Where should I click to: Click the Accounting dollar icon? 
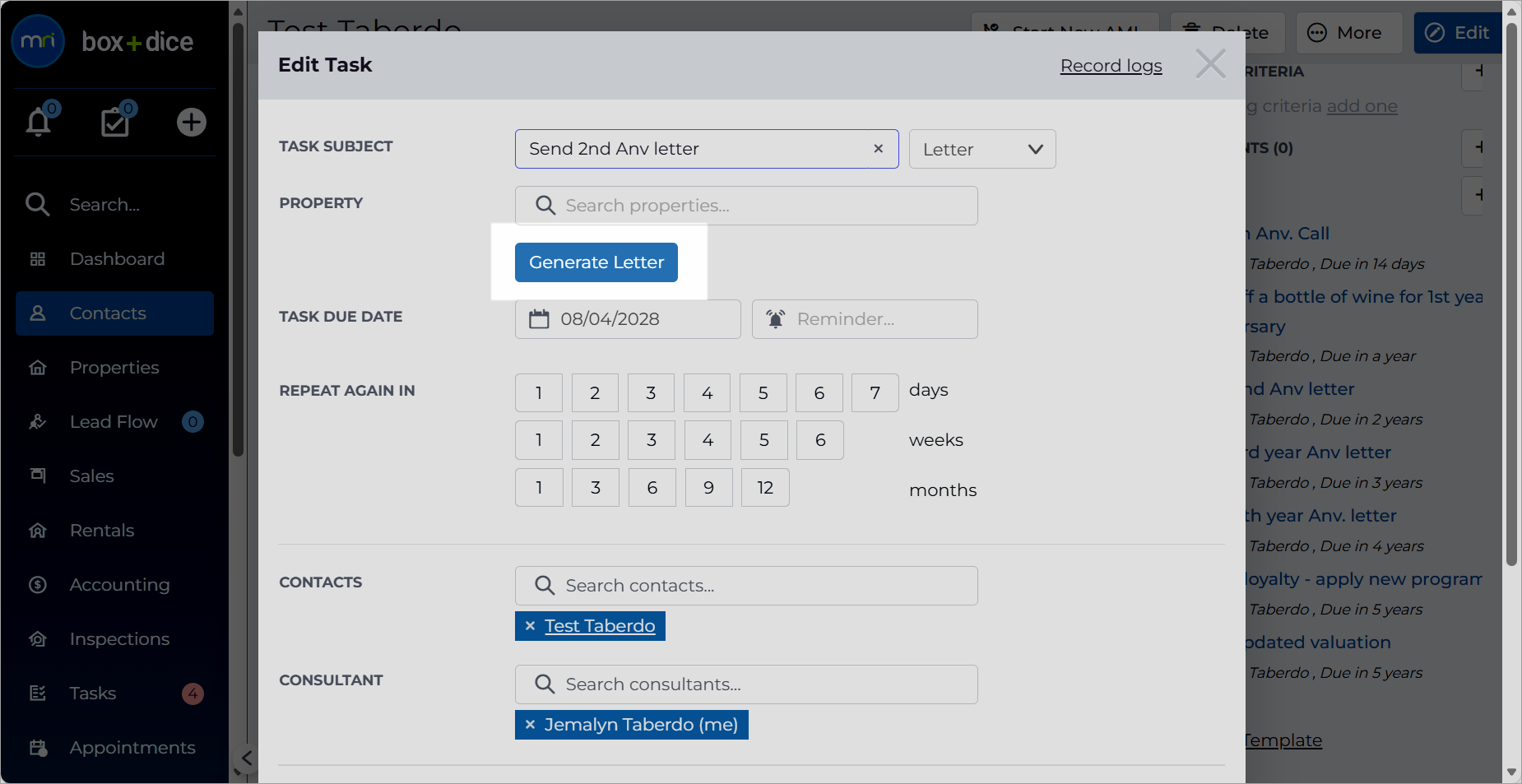coord(38,585)
